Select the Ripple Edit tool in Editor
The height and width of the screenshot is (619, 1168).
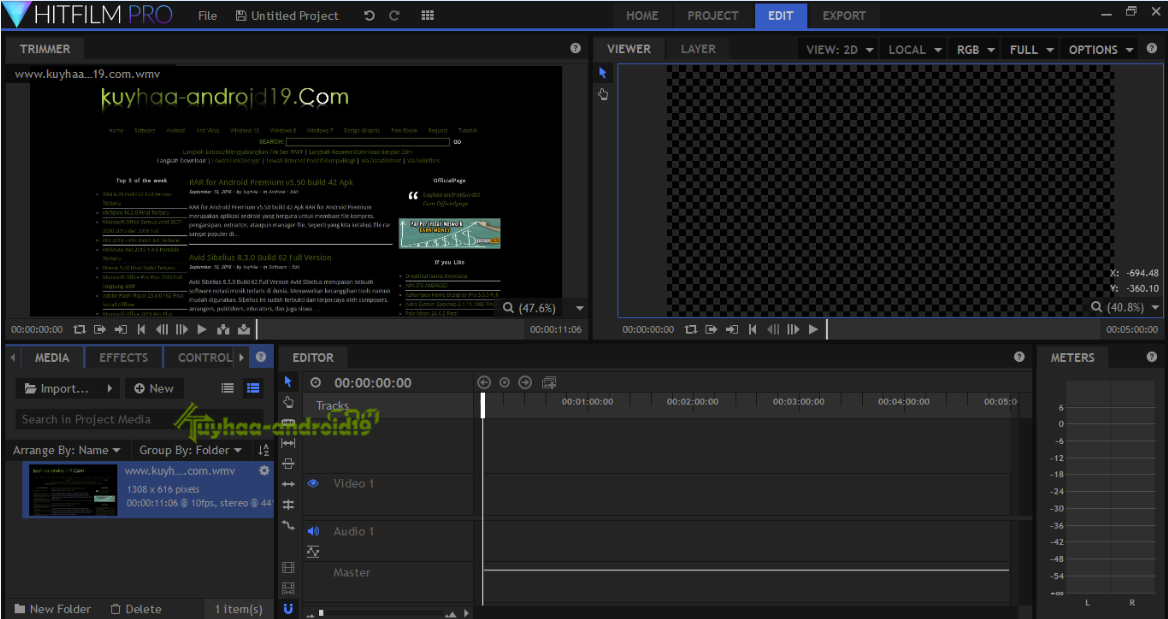288,463
